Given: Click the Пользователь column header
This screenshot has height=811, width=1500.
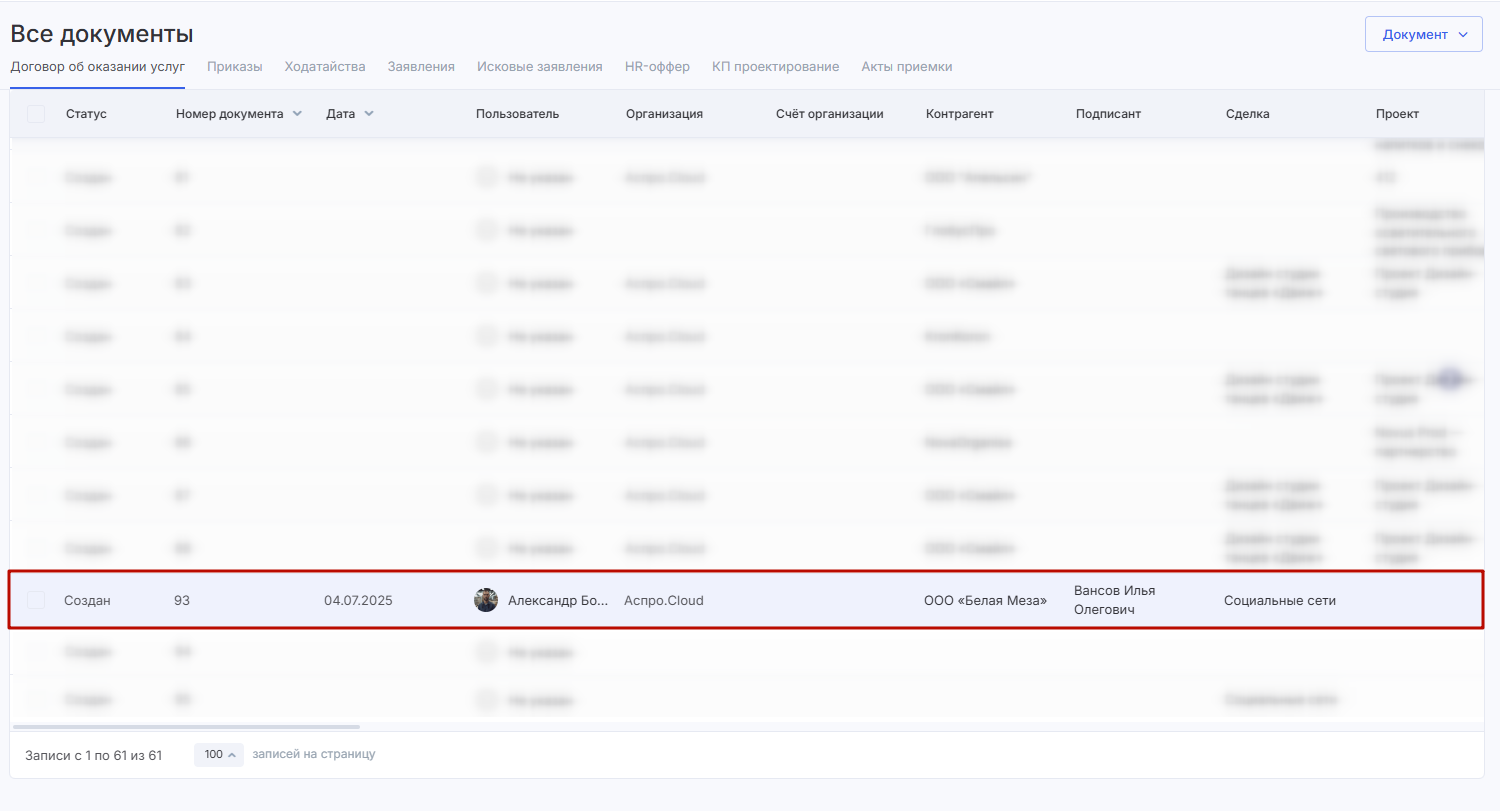Looking at the screenshot, I should 518,114.
